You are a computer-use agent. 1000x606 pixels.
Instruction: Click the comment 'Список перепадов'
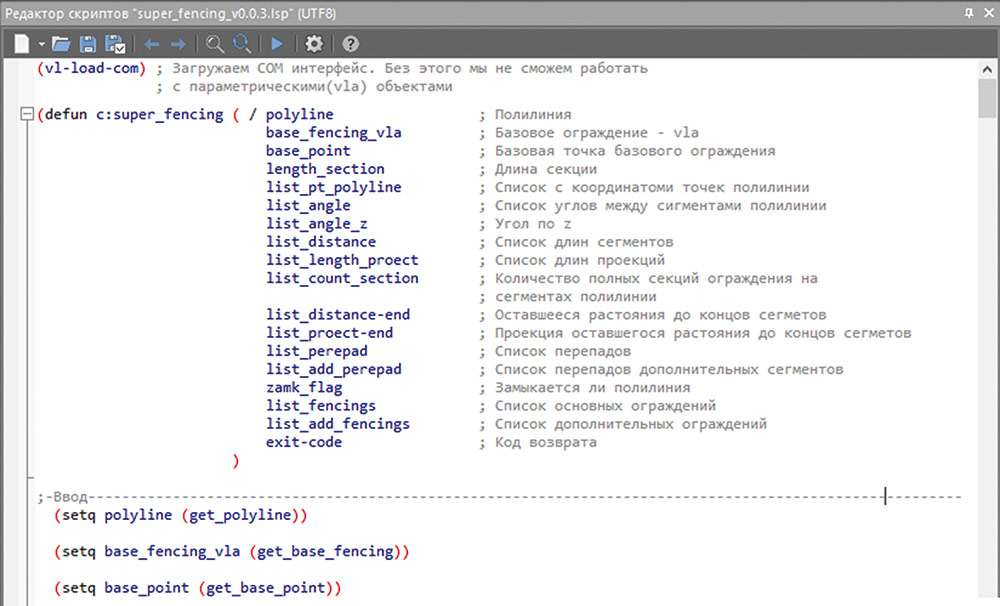(x=563, y=351)
